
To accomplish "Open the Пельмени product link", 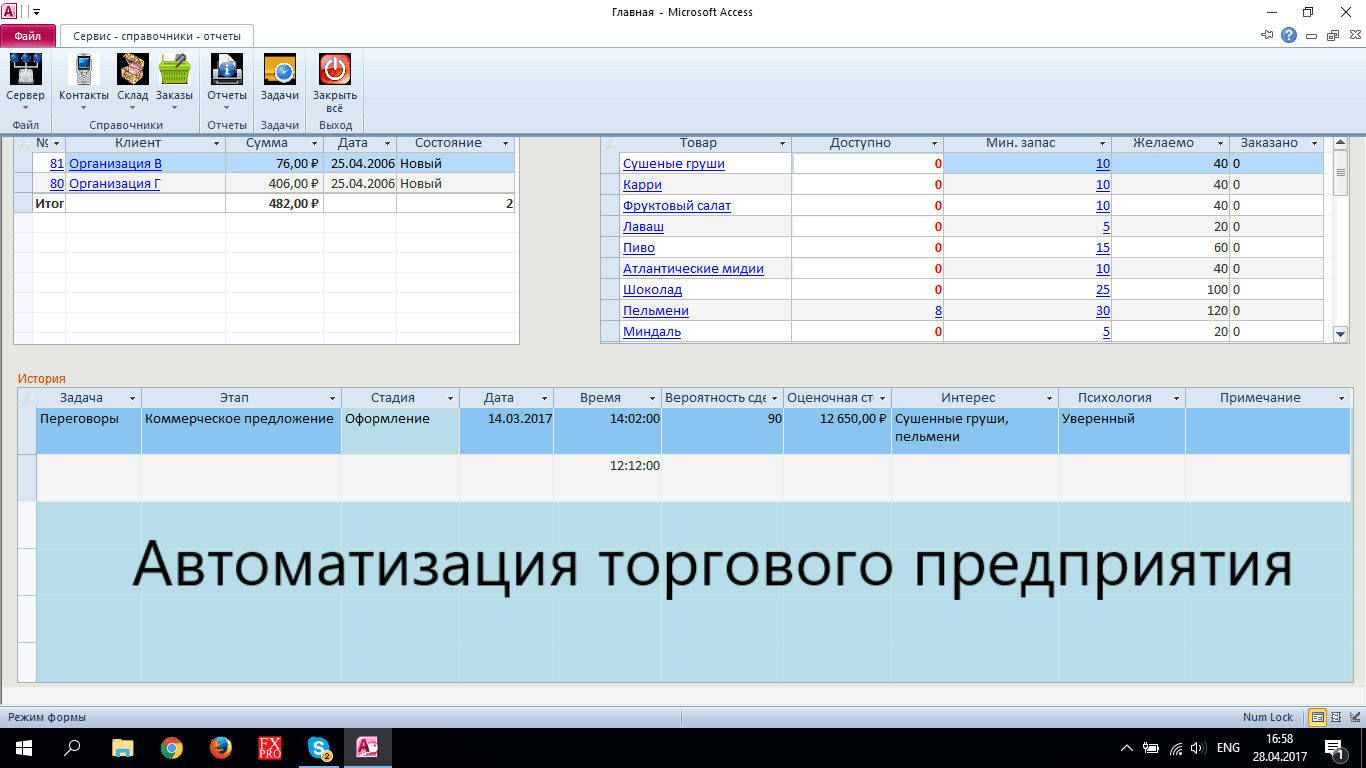I will tap(656, 310).
